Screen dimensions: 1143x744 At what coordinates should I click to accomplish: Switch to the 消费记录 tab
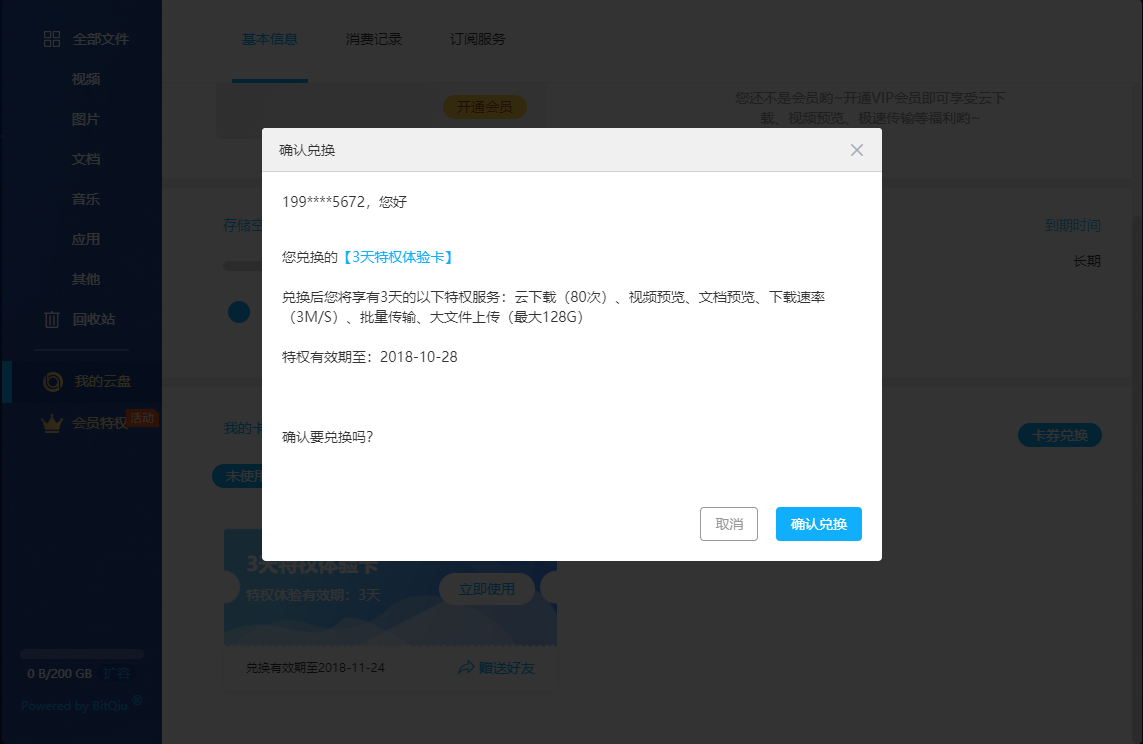[373, 40]
